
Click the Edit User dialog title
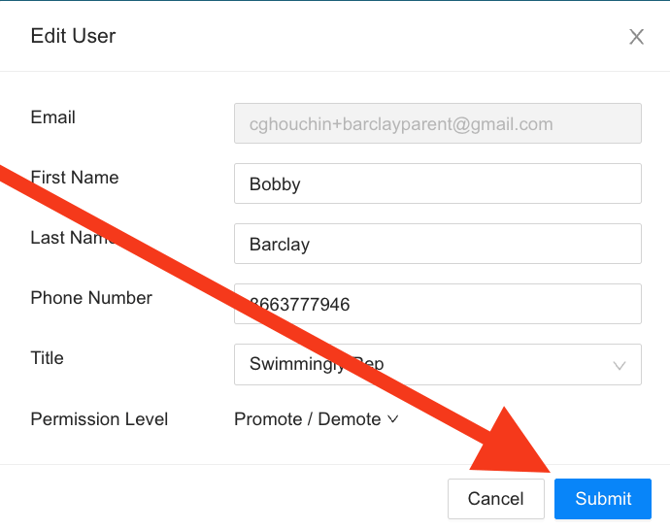tap(73, 36)
